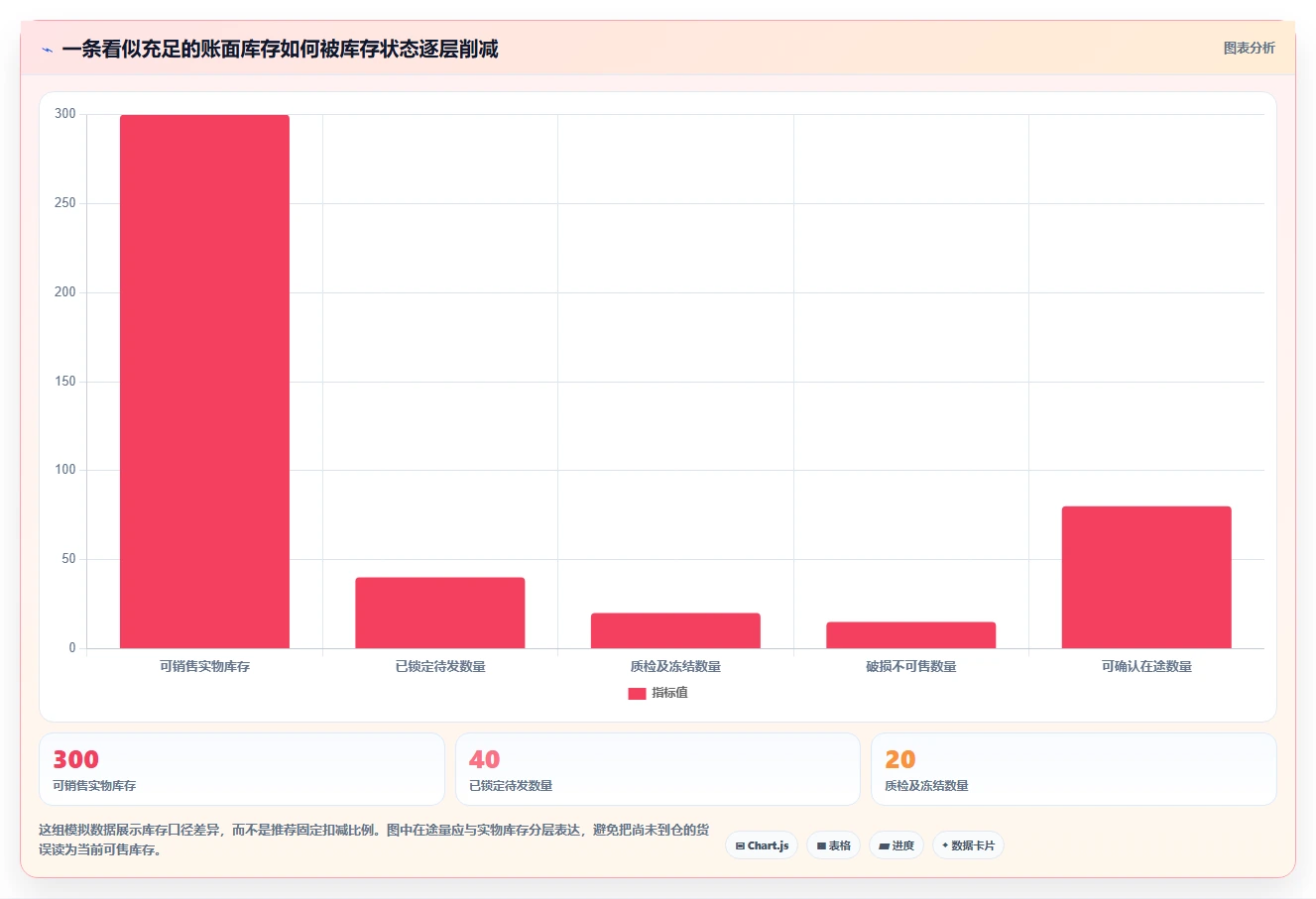
Task: Click the Chart.js tag chip
Action: [762, 845]
